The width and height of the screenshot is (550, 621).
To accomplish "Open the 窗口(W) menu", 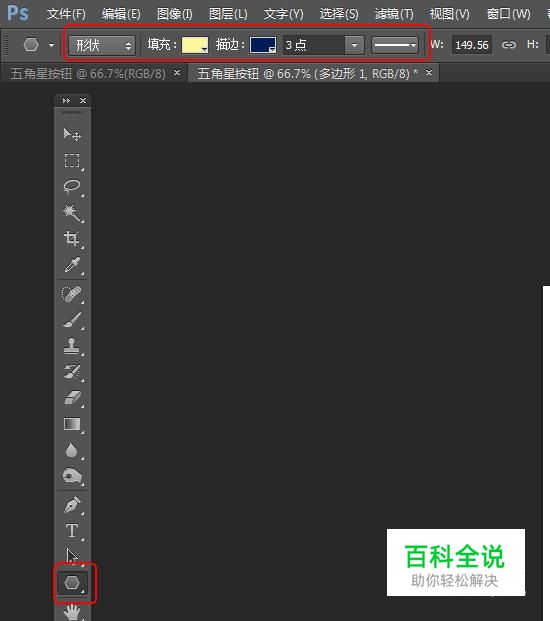I will click(508, 14).
